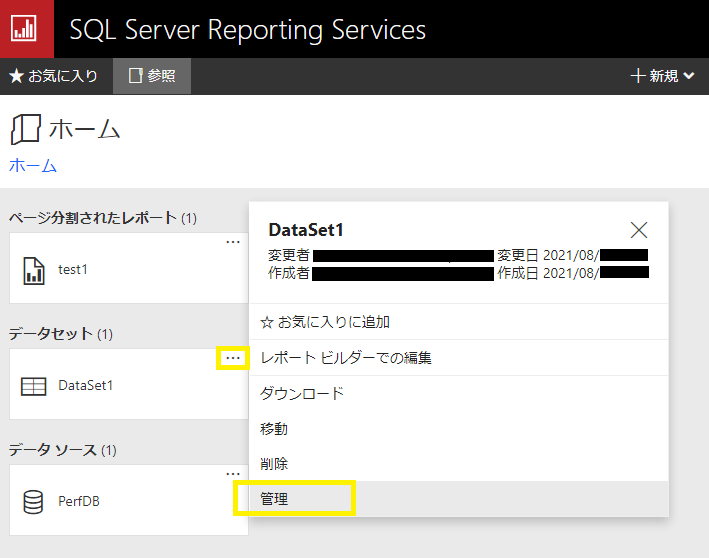
Task: Choose 移動 in the DataSet1 menu
Action: [x=459, y=428]
